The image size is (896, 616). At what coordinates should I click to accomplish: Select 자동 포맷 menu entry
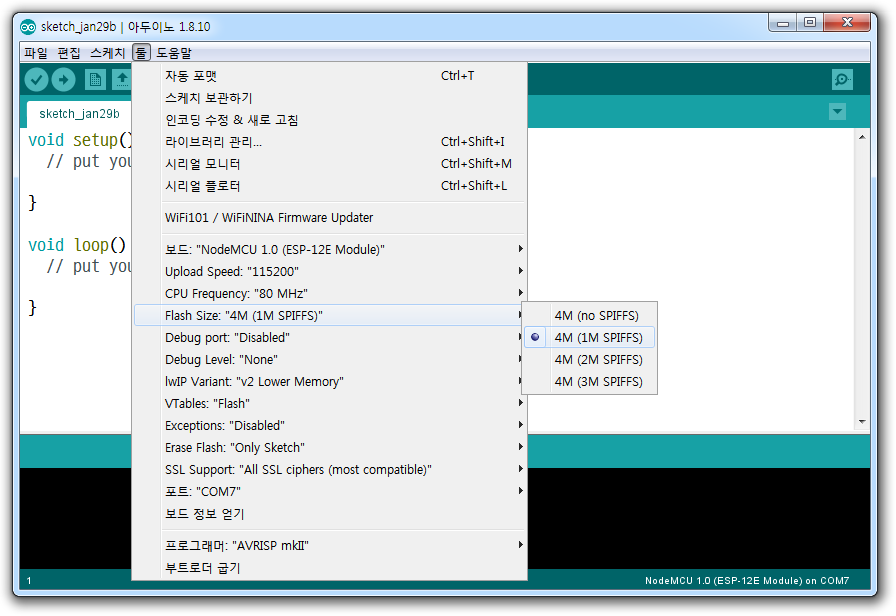click(x=330, y=76)
